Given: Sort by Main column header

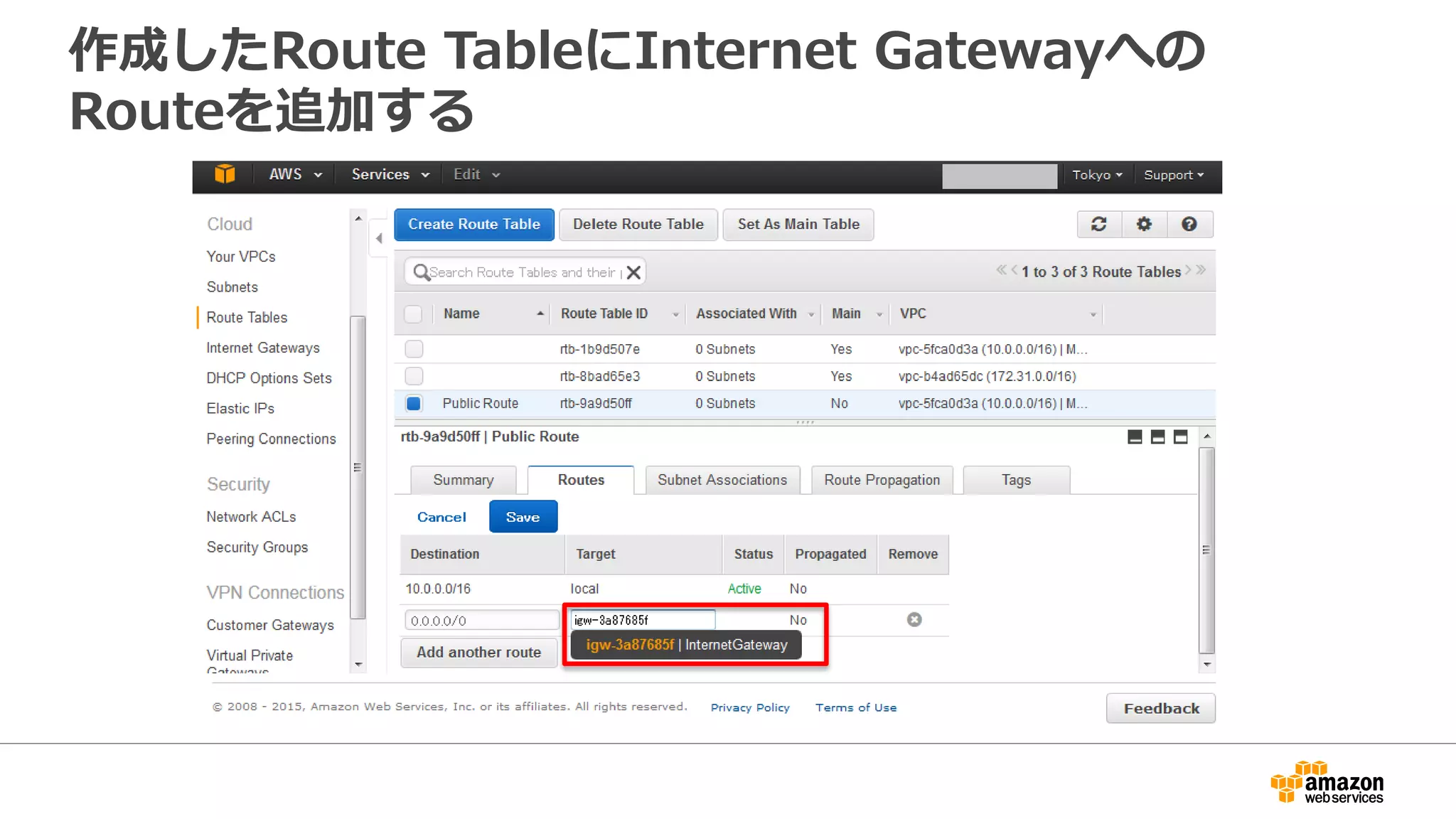Looking at the screenshot, I should point(856,314).
